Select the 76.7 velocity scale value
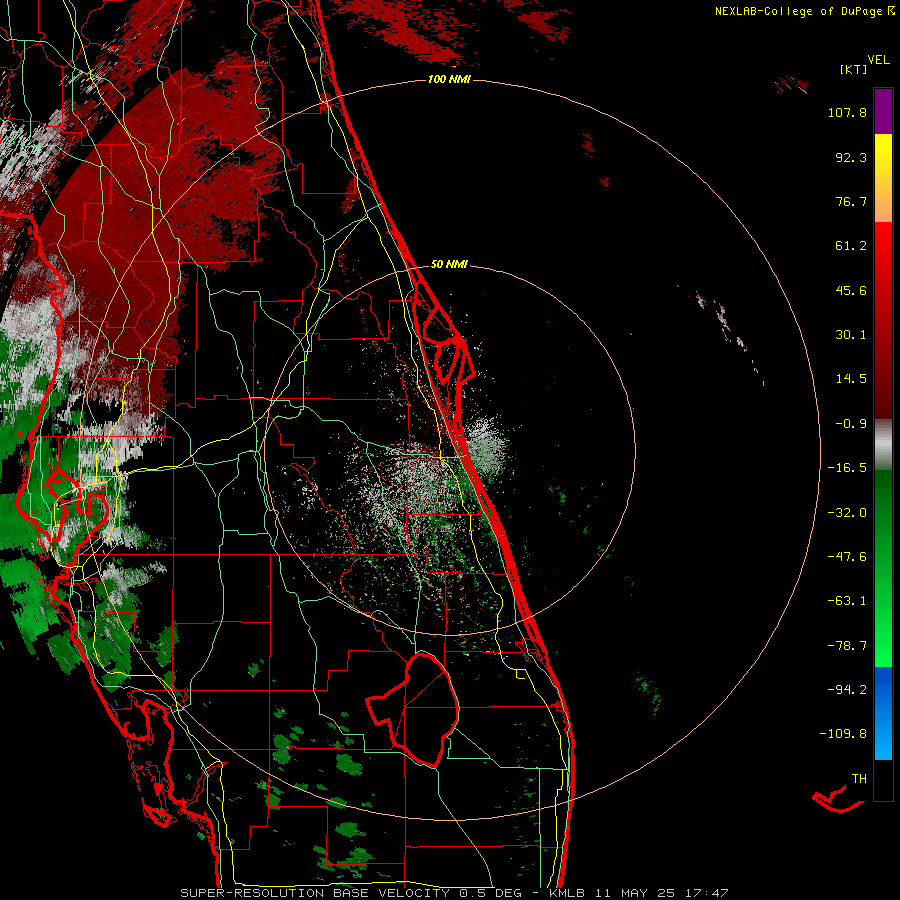 click(x=851, y=201)
